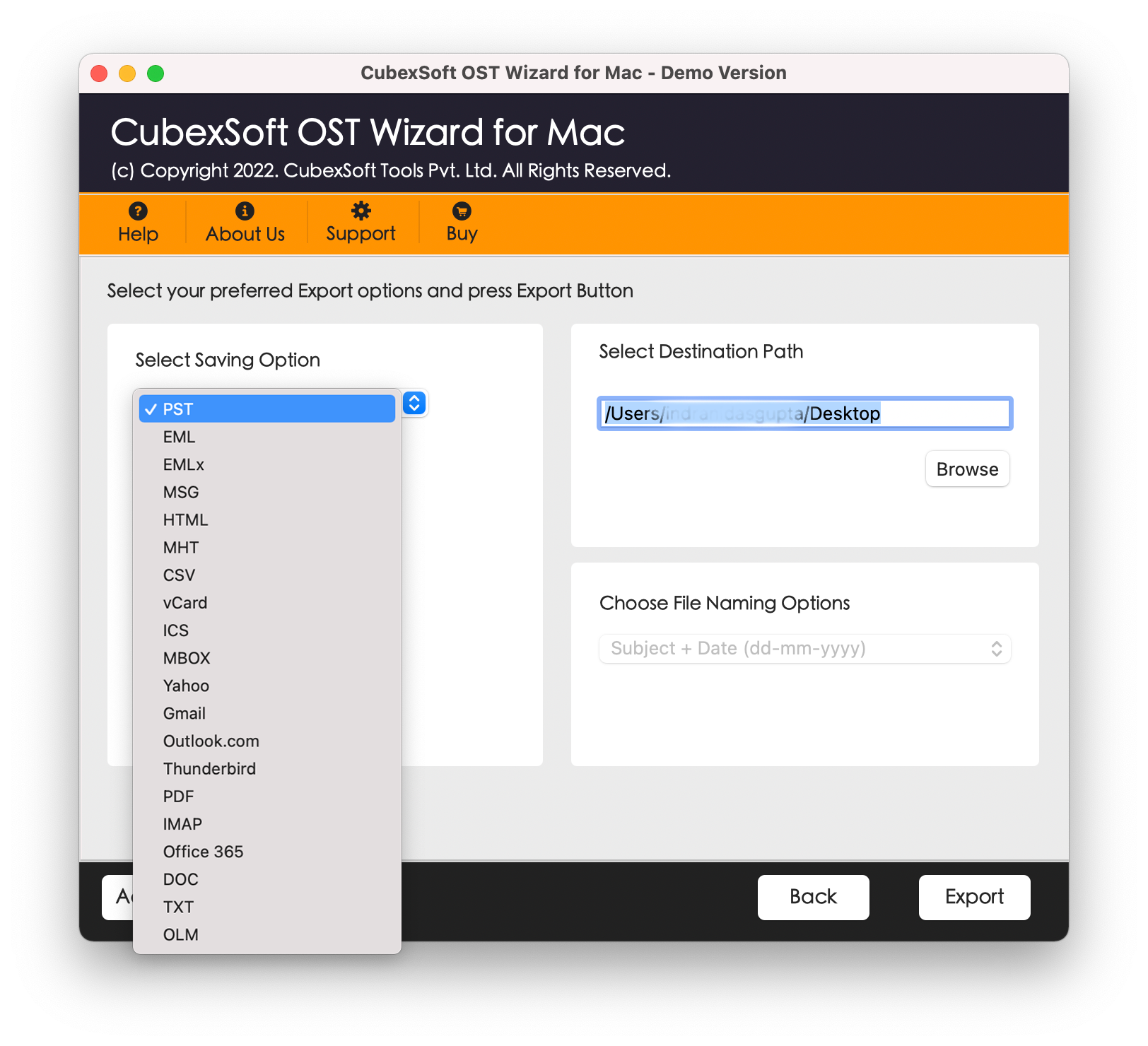Open the About Us info icon
The width and height of the screenshot is (1148, 1046).
245,211
